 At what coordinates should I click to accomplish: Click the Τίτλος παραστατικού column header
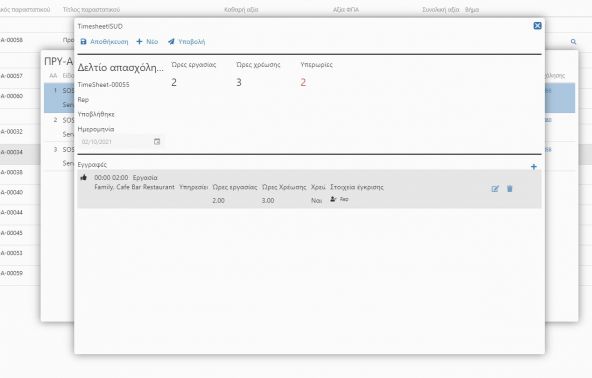(91, 10)
